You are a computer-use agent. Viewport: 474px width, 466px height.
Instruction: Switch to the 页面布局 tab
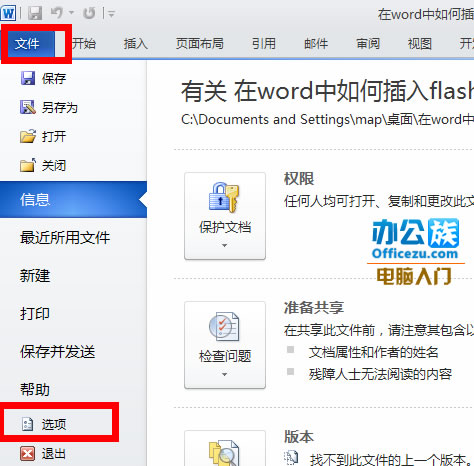click(x=200, y=44)
